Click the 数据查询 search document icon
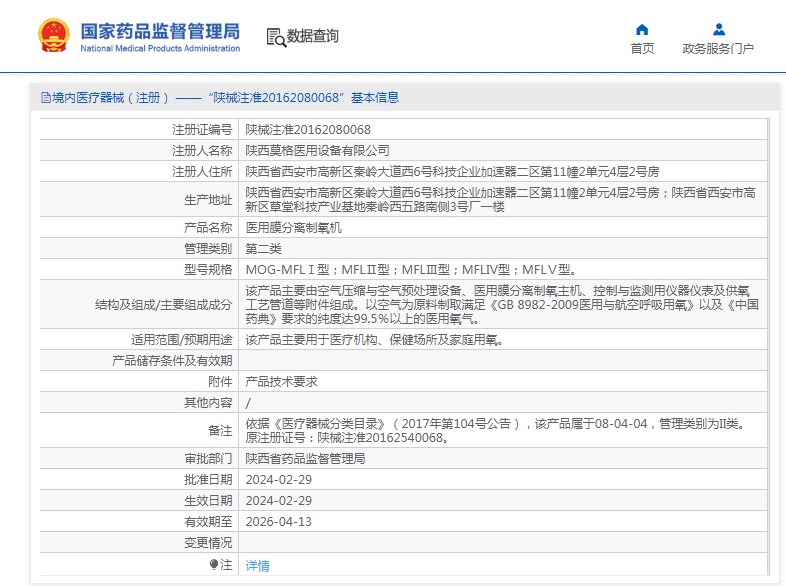Screen dimensions: 786x586 point(275,37)
